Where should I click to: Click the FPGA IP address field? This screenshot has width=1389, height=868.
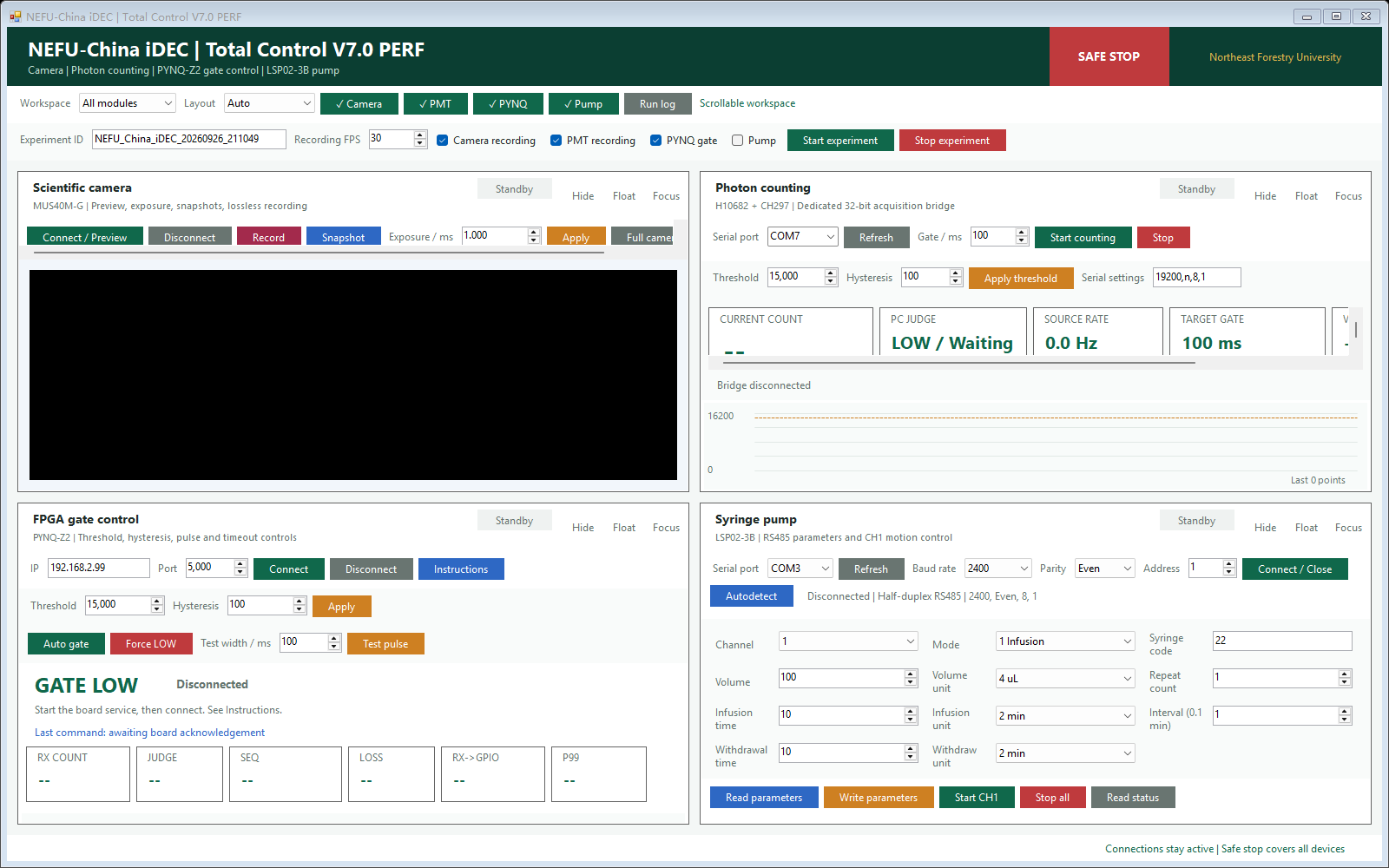99,568
